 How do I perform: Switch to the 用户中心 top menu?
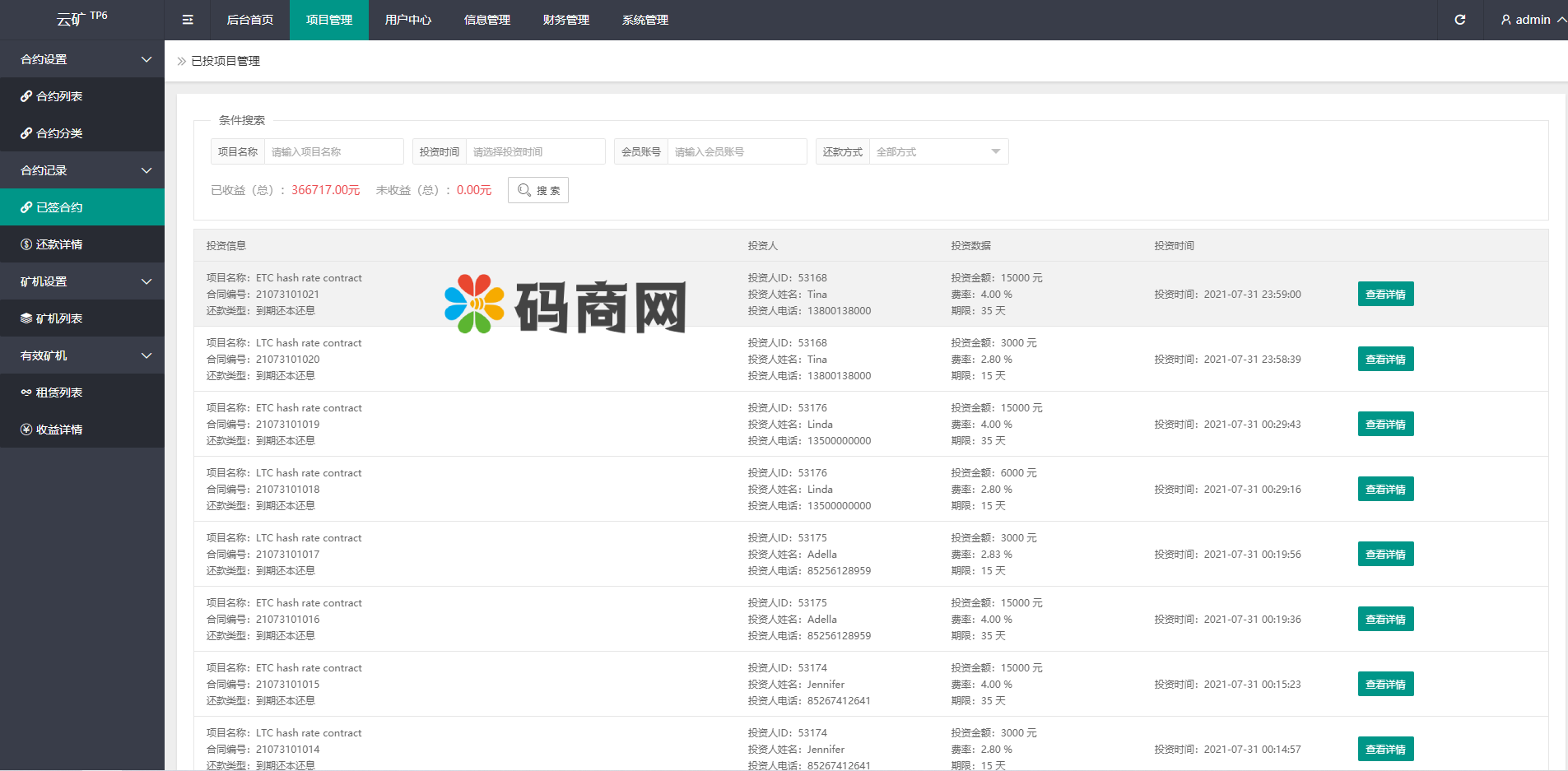(x=407, y=20)
